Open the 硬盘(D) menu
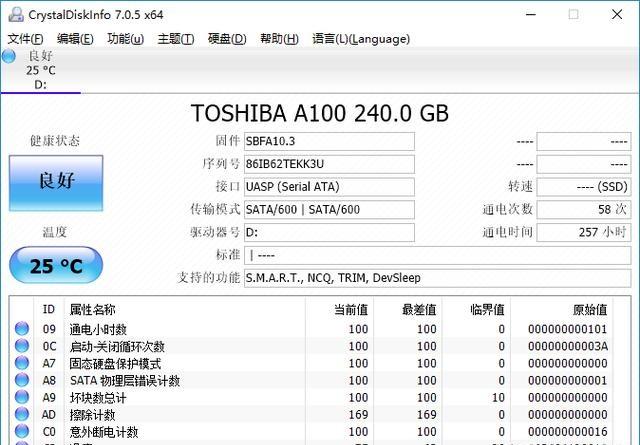This screenshot has height=445, width=640. 227,39
